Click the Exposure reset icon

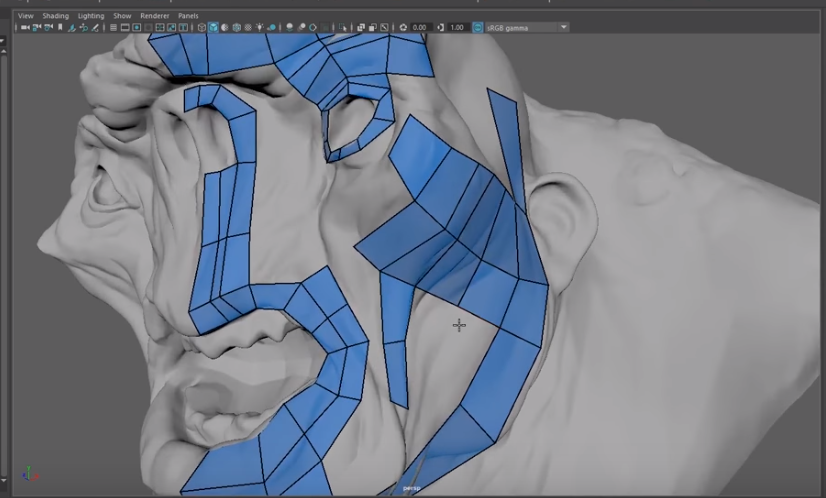coord(403,27)
